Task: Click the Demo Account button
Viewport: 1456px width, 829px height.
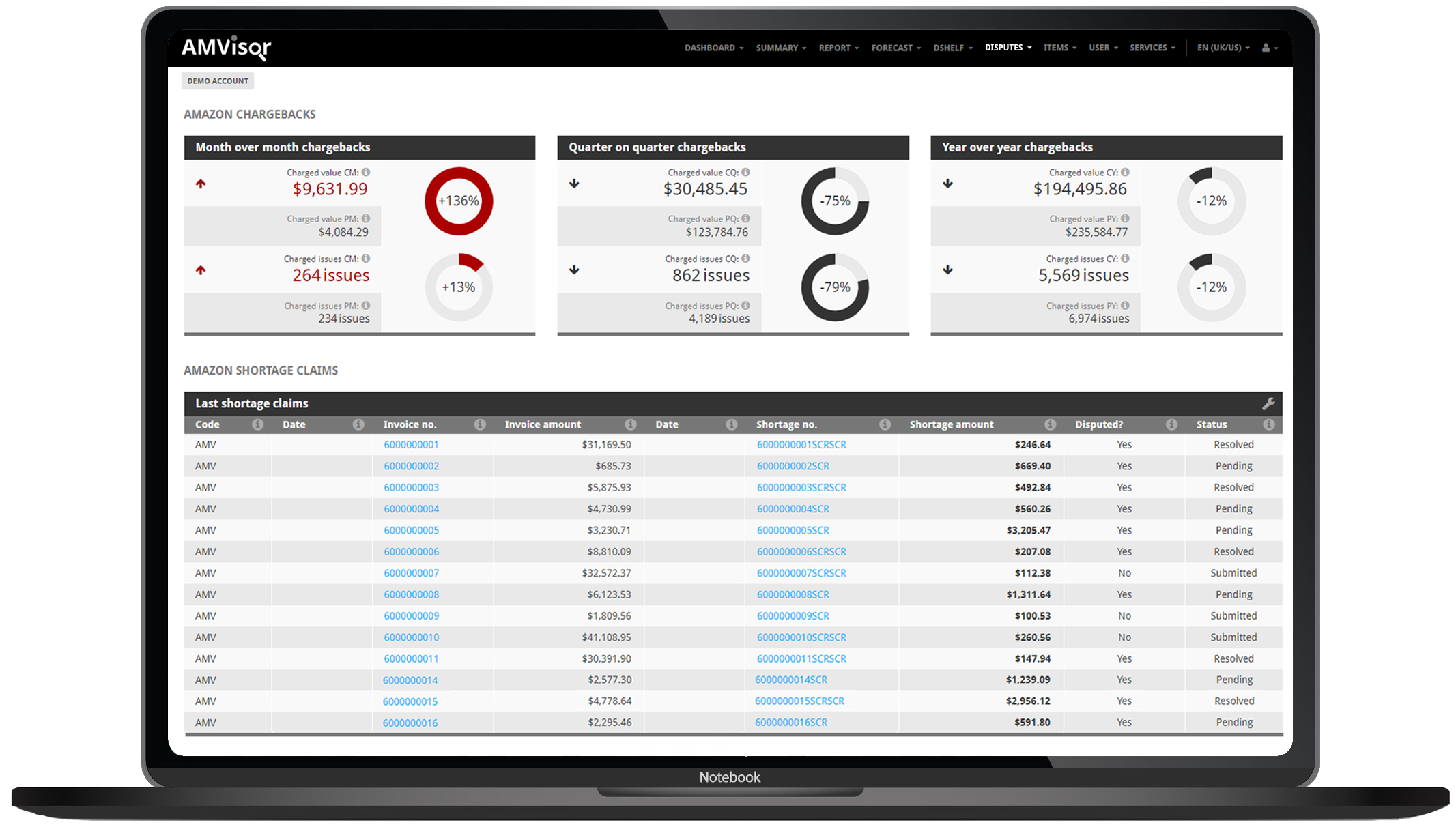Action: point(217,81)
